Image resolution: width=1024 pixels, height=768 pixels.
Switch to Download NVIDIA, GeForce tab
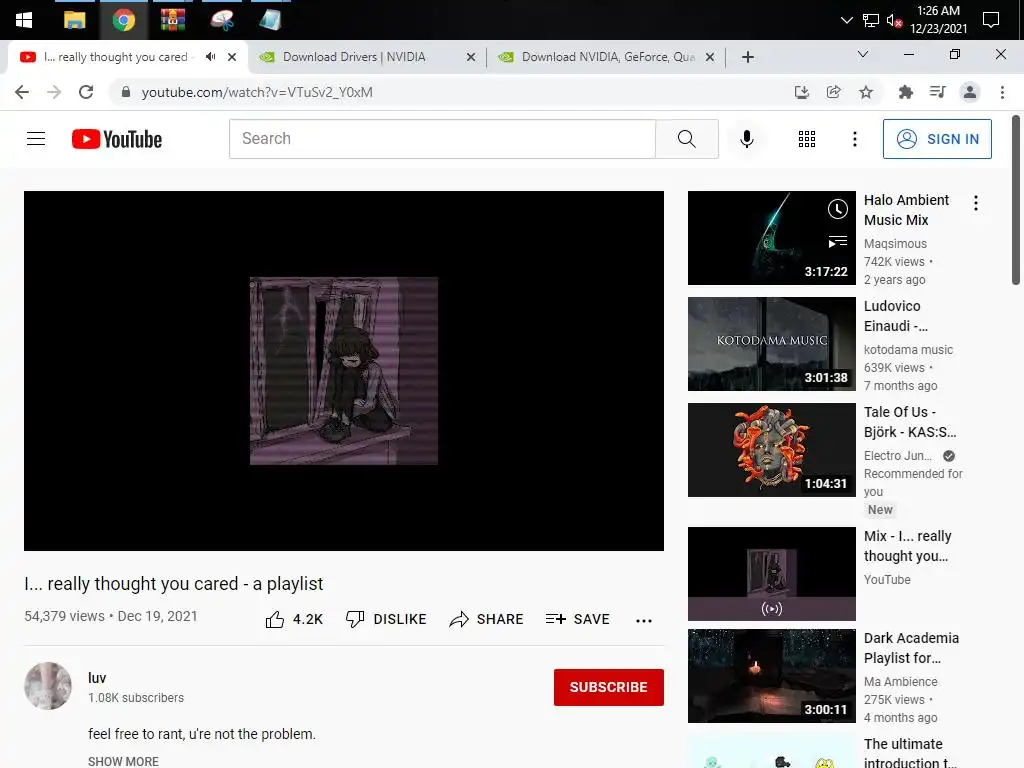coord(607,57)
